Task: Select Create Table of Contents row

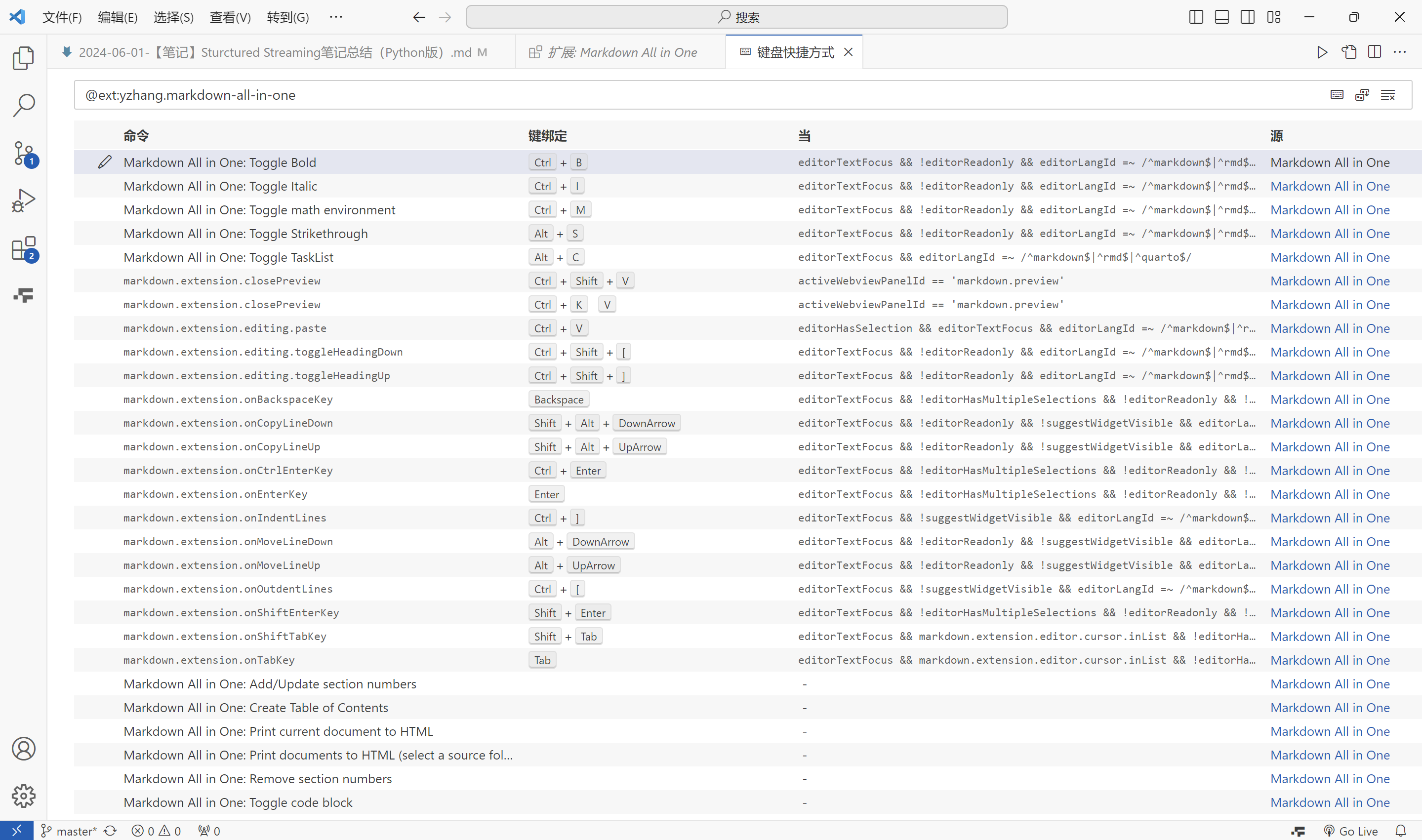Action: pyautogui.click(x=747, y=708)
